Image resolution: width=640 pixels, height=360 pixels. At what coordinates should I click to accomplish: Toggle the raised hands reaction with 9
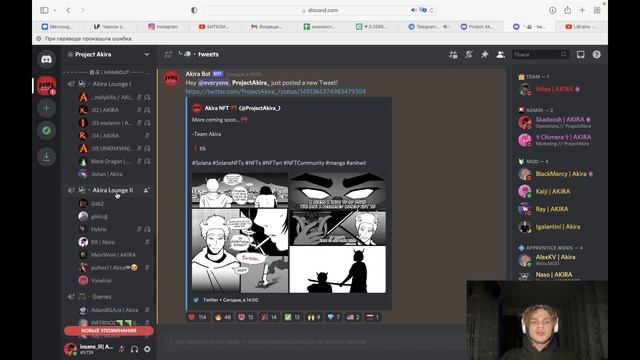pos(314,317)
